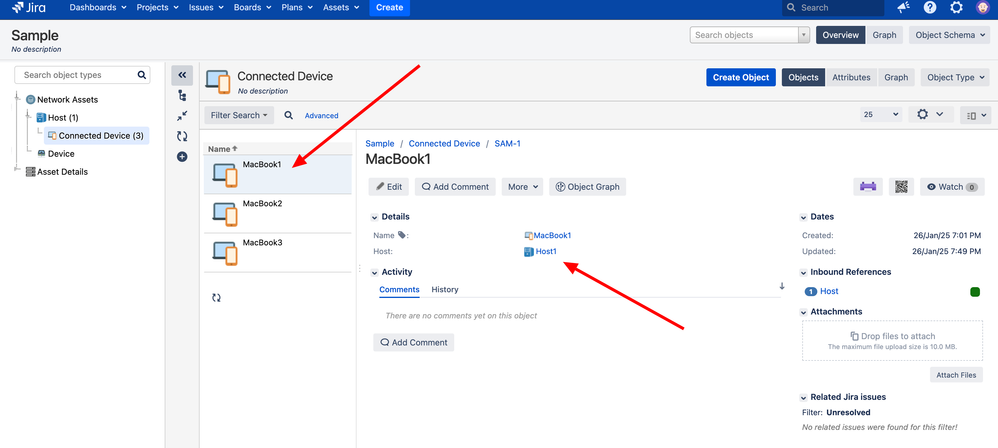The image size is (998, 448).
Task: Switch to the Attributes tab
Action: click(851, 77)
